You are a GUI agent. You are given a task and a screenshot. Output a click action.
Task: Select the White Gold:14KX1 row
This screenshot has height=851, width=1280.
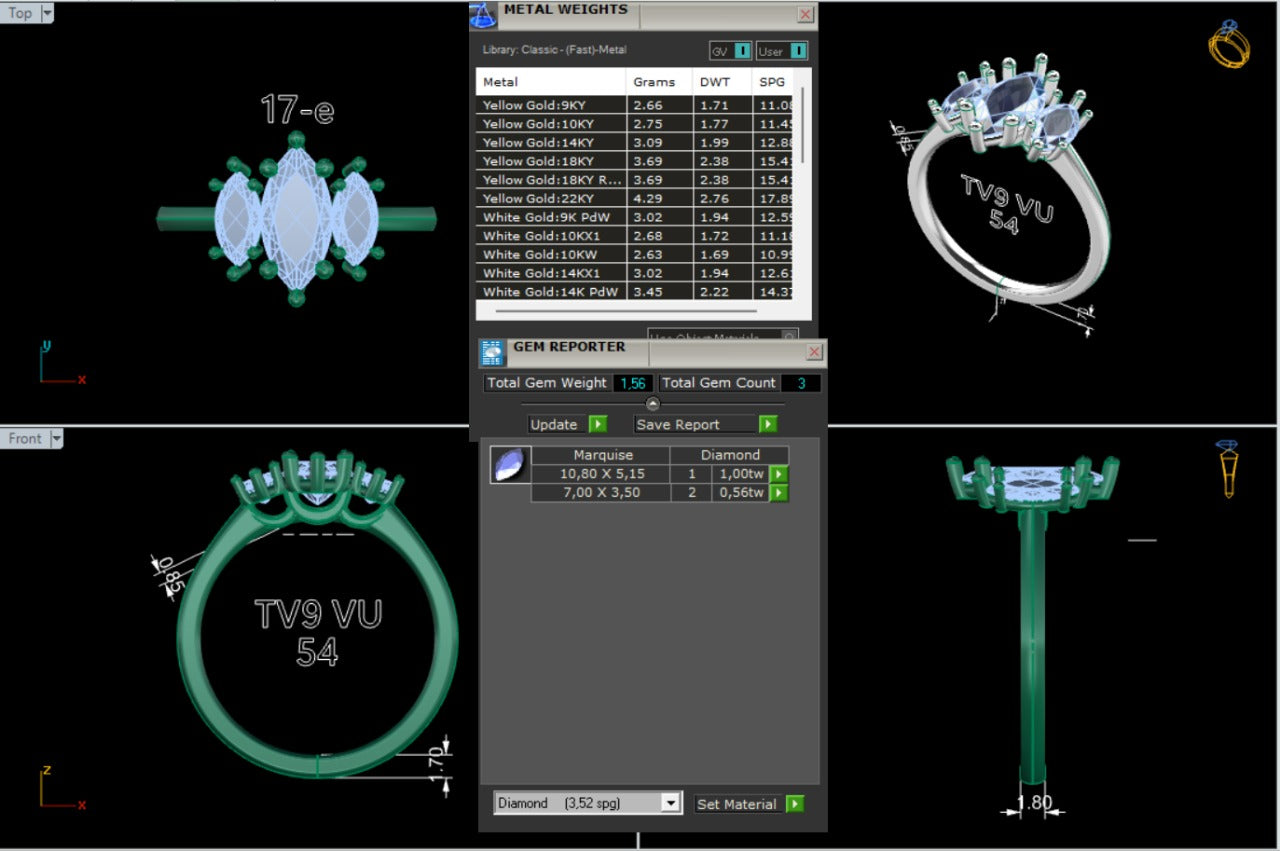635,273
